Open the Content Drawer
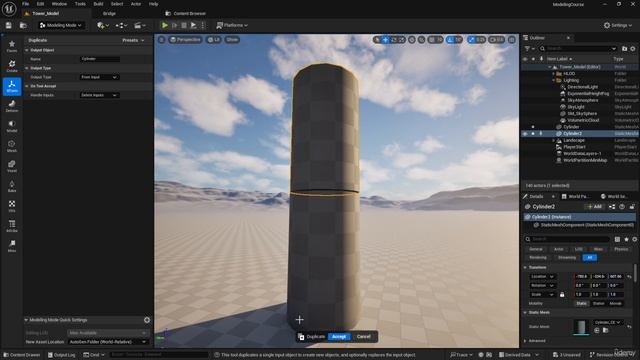This screenshot has width=640, height=360. [22, 355]
